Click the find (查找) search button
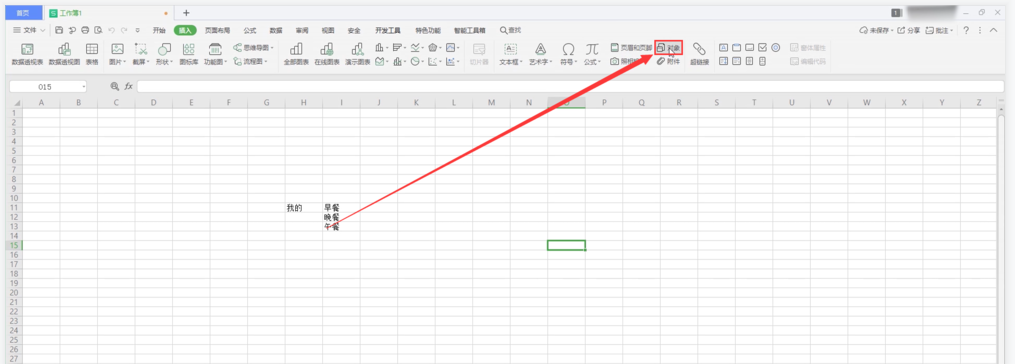 (x=510, y=30)
